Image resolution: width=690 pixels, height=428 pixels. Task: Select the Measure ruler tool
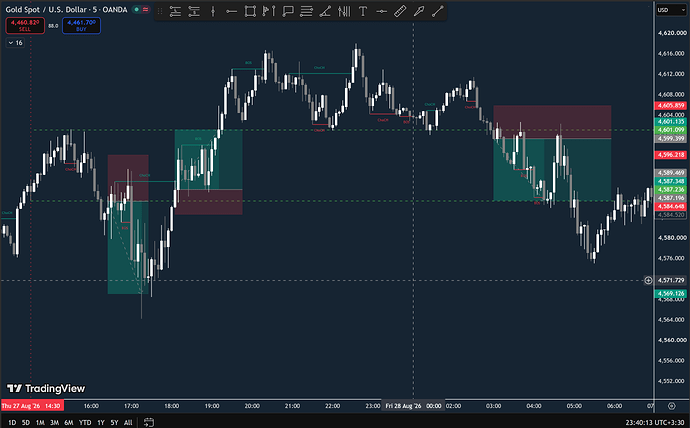click(x=400, y=12)
